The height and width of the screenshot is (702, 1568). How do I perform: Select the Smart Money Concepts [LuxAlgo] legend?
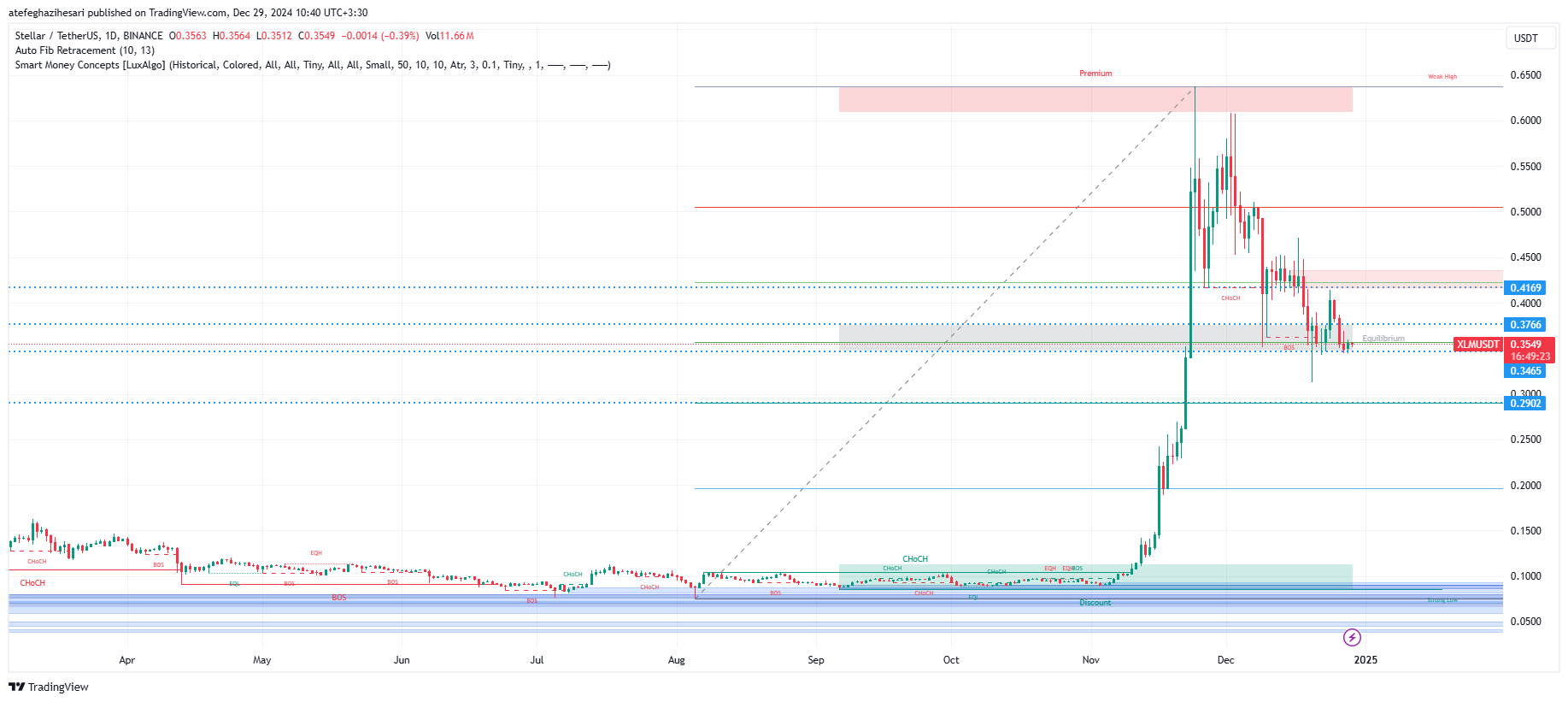(x=313, y=65)
